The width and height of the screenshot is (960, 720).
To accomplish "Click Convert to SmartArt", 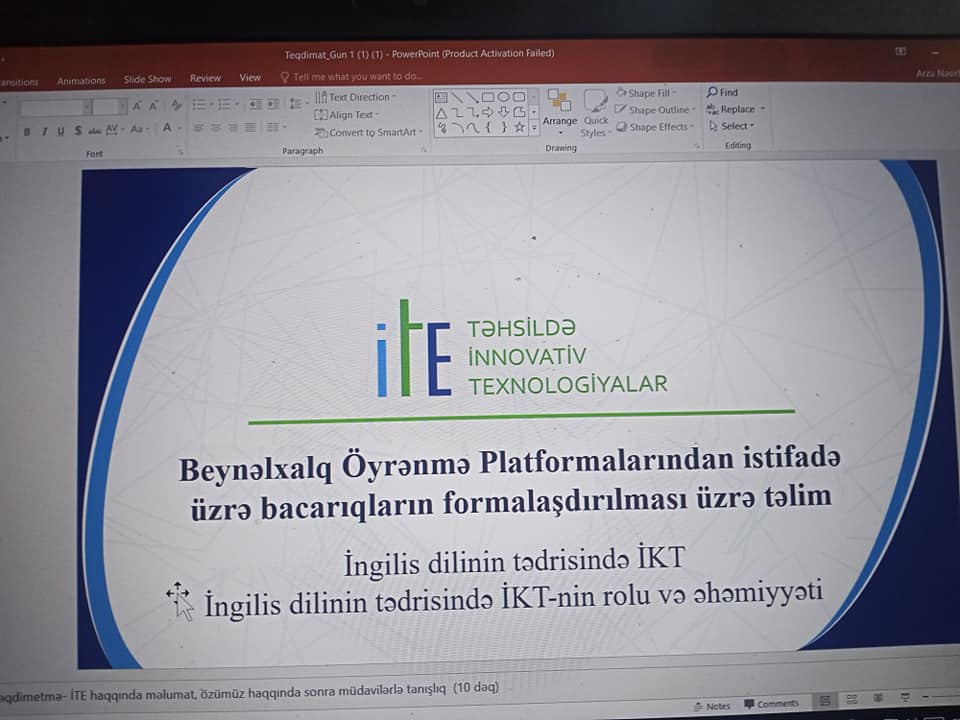I will [369, 132].
